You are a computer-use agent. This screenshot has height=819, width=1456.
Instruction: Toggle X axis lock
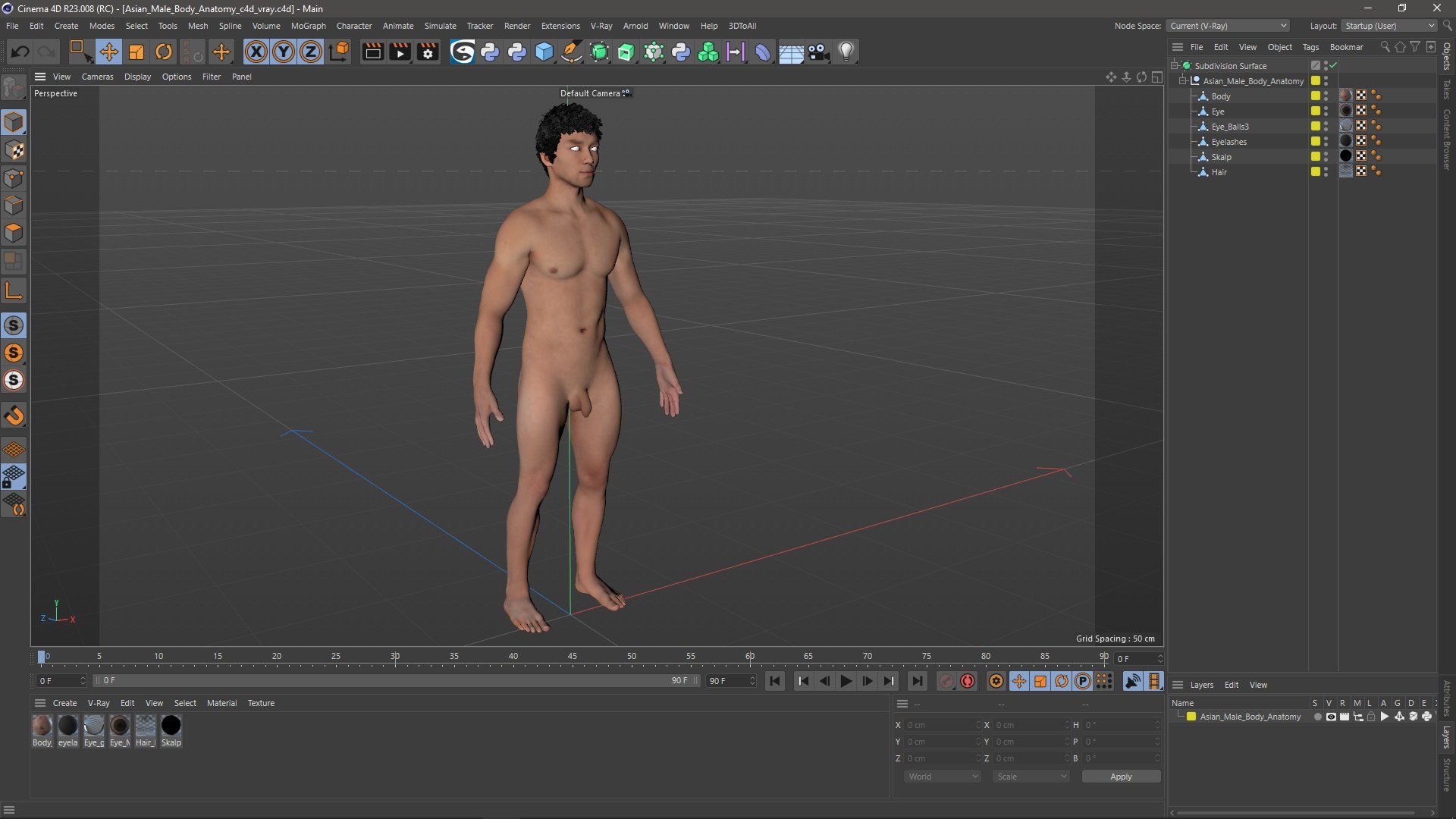256,52
